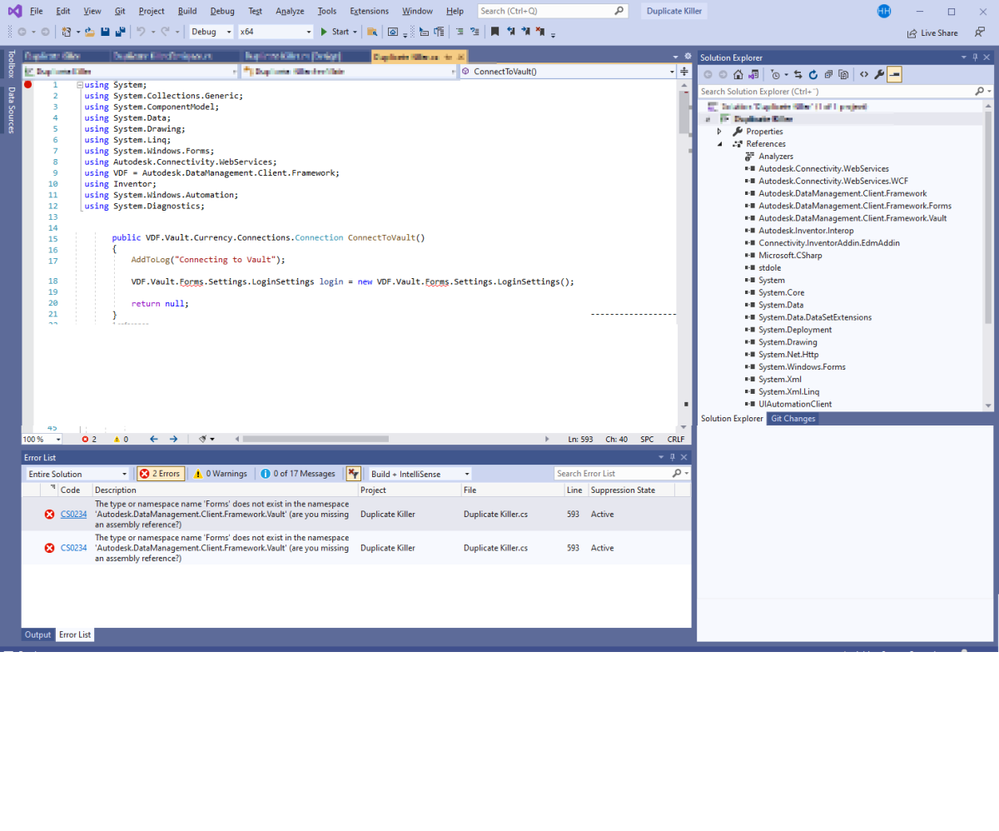Click the Solution Explorer Home icon
999x831 pixels.
(738, 75)
